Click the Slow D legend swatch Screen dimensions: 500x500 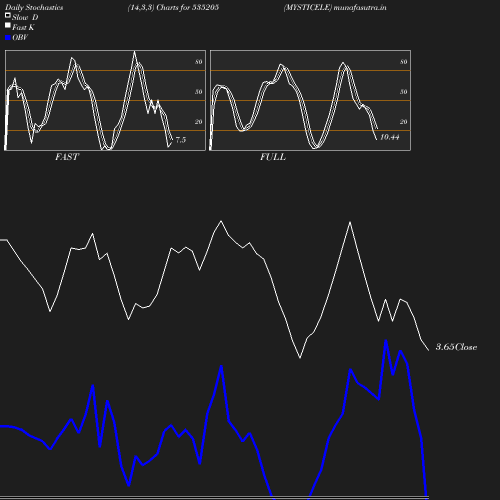[x=8, y=15]
